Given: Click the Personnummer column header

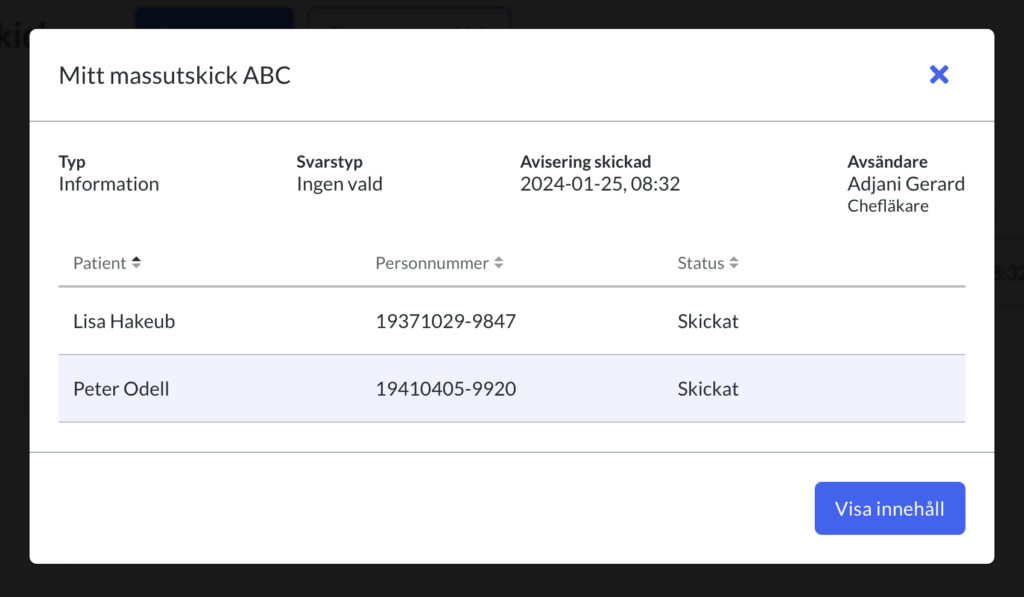Looking at the screenshot, I should (432, 263).
